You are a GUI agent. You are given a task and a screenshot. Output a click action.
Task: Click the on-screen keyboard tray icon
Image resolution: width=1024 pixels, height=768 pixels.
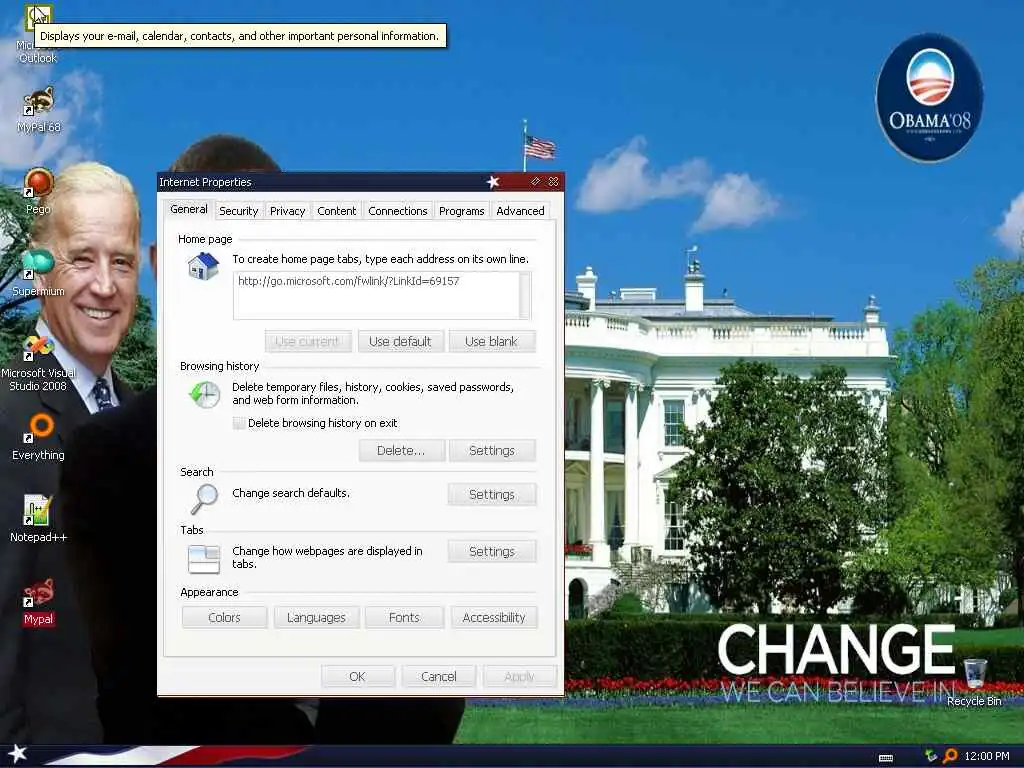886,757
